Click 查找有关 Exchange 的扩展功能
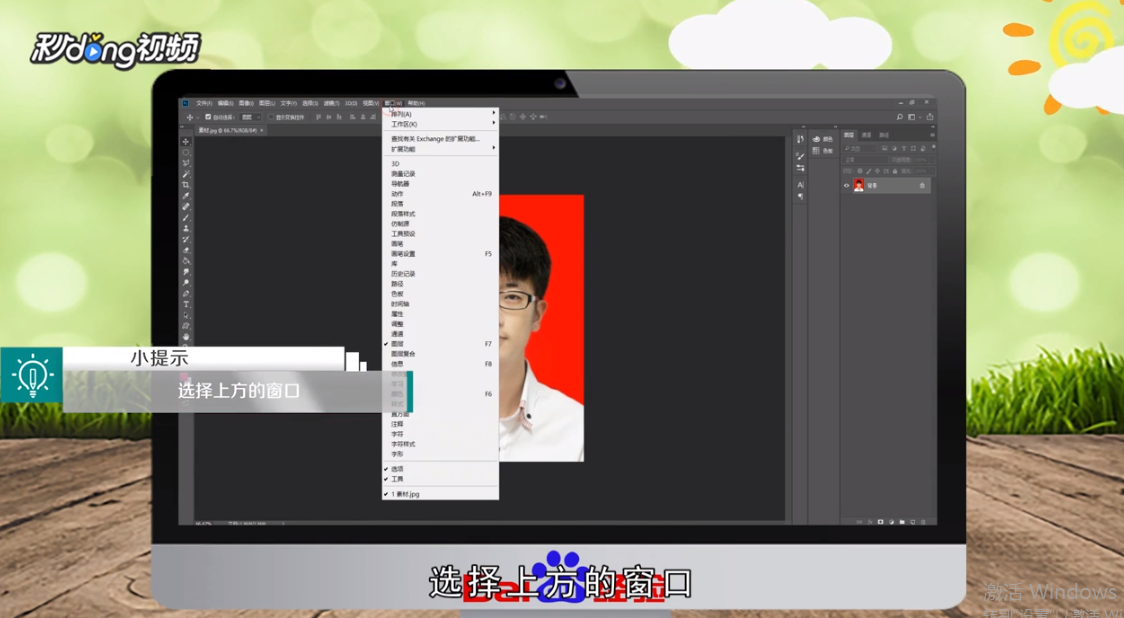Image resolution: width=1124 pixels, height=618 pixels. point(440,139)
